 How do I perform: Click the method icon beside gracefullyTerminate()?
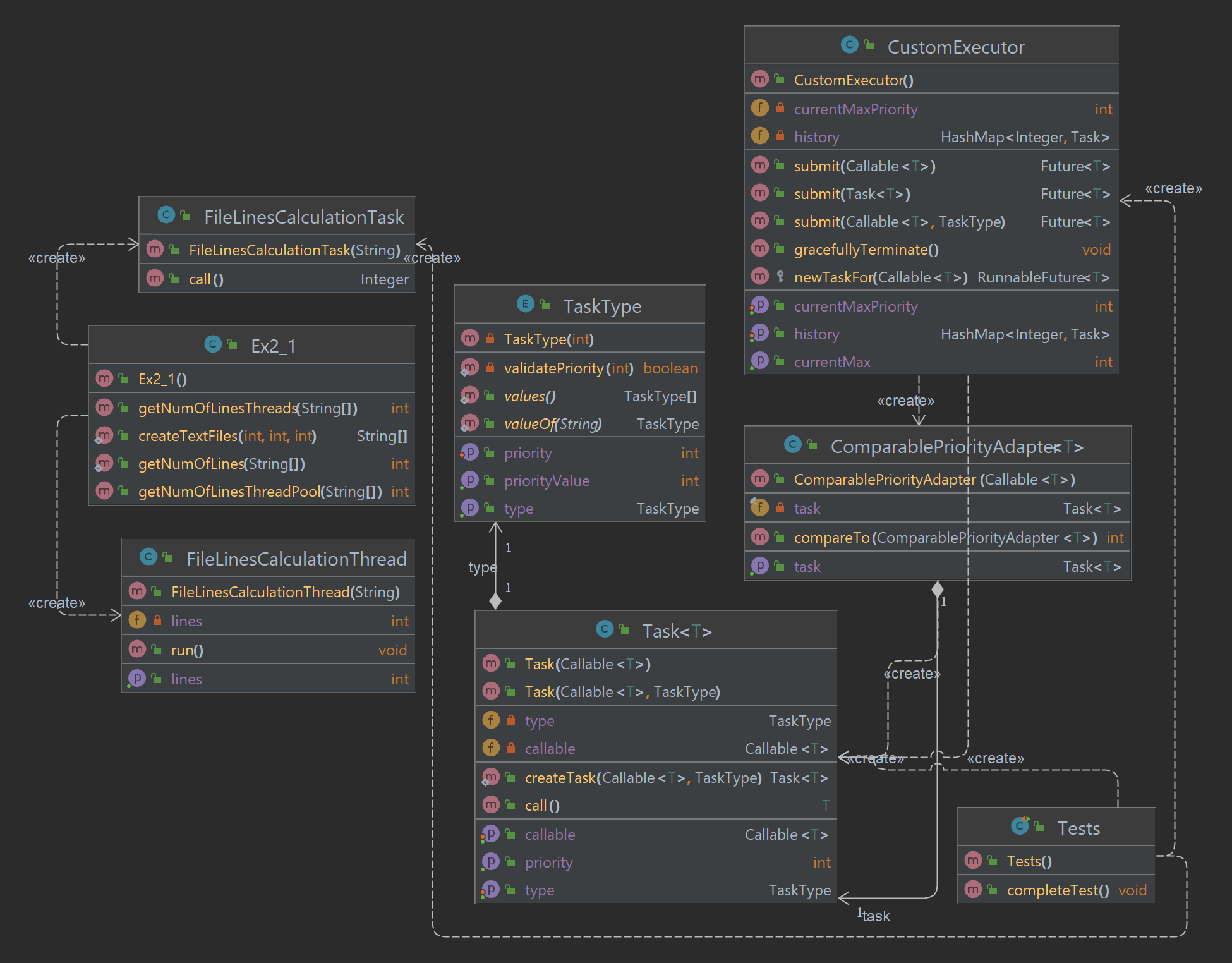coord(759,248)
